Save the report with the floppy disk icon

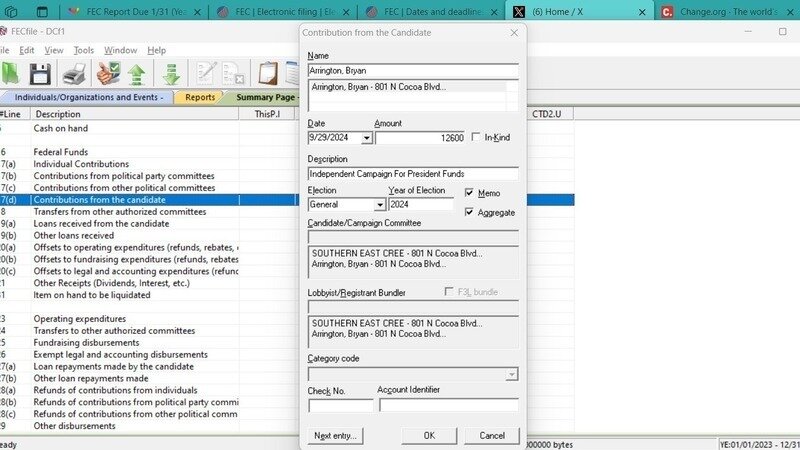(x=40, y=74)
